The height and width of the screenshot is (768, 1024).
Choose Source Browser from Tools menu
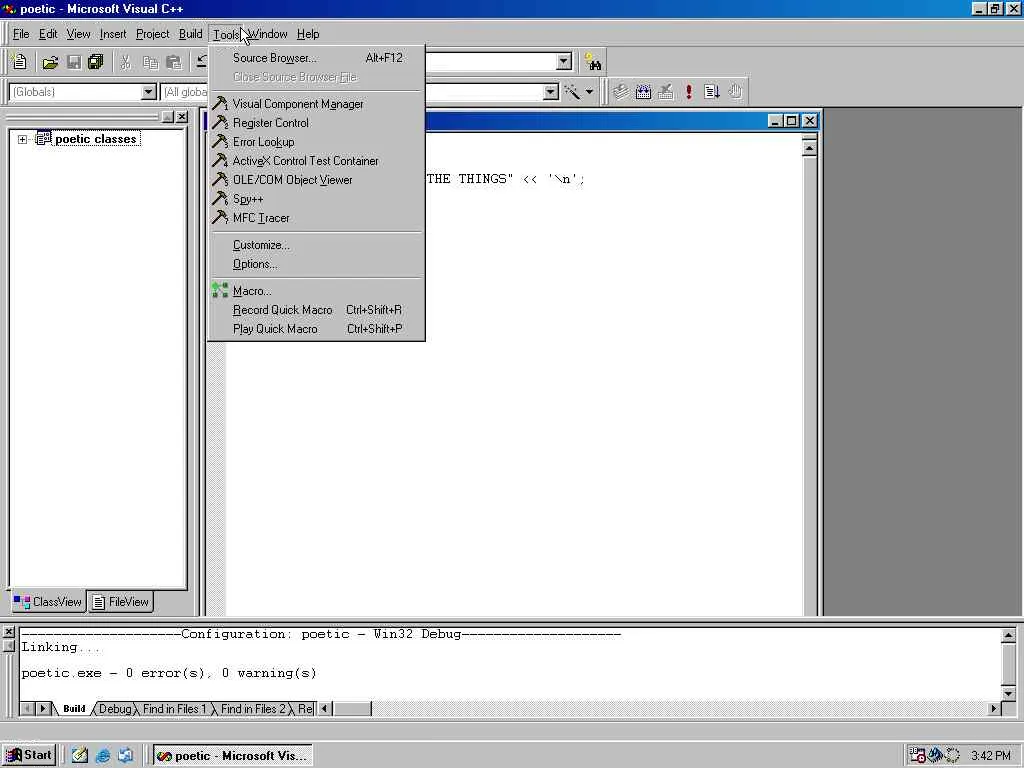click(x=317, y=58)
